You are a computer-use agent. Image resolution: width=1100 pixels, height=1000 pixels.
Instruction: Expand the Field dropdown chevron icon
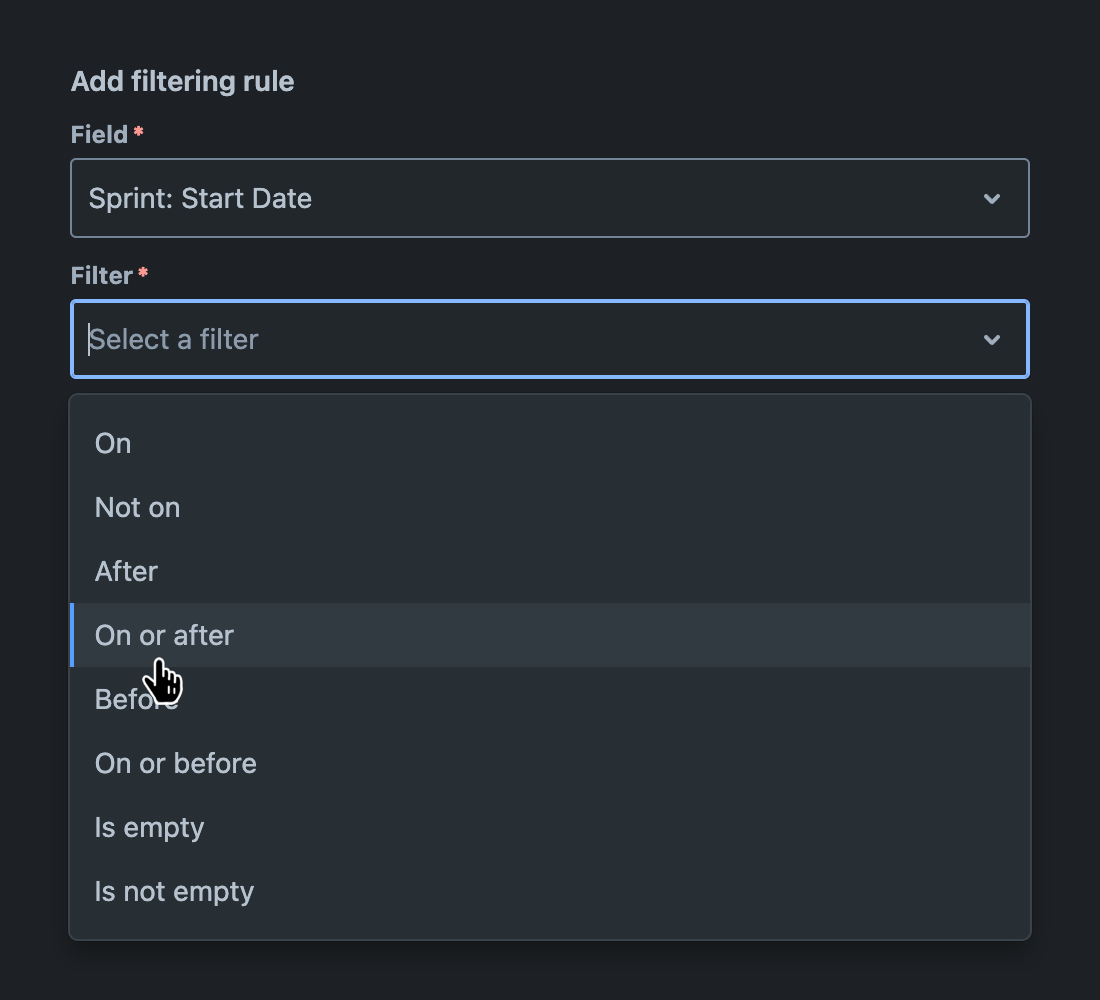[x=992, y=198]
